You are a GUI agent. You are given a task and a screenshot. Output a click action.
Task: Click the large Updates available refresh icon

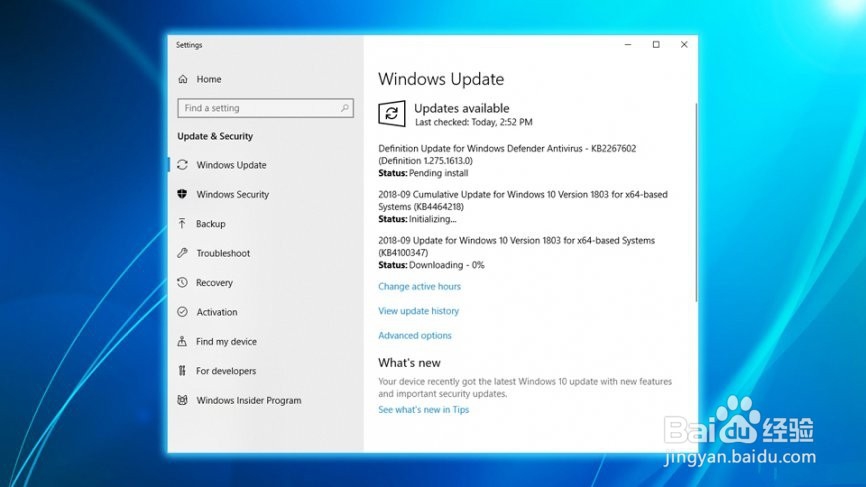click(x=392, y=113)
